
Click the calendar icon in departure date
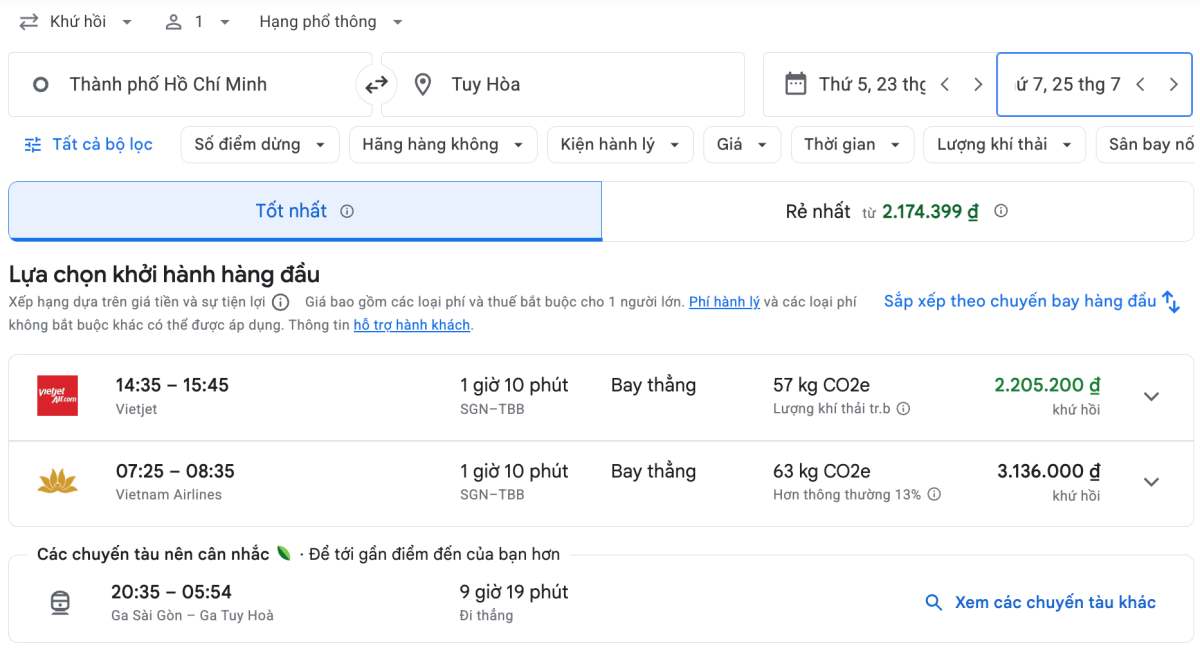click(796, 84)
